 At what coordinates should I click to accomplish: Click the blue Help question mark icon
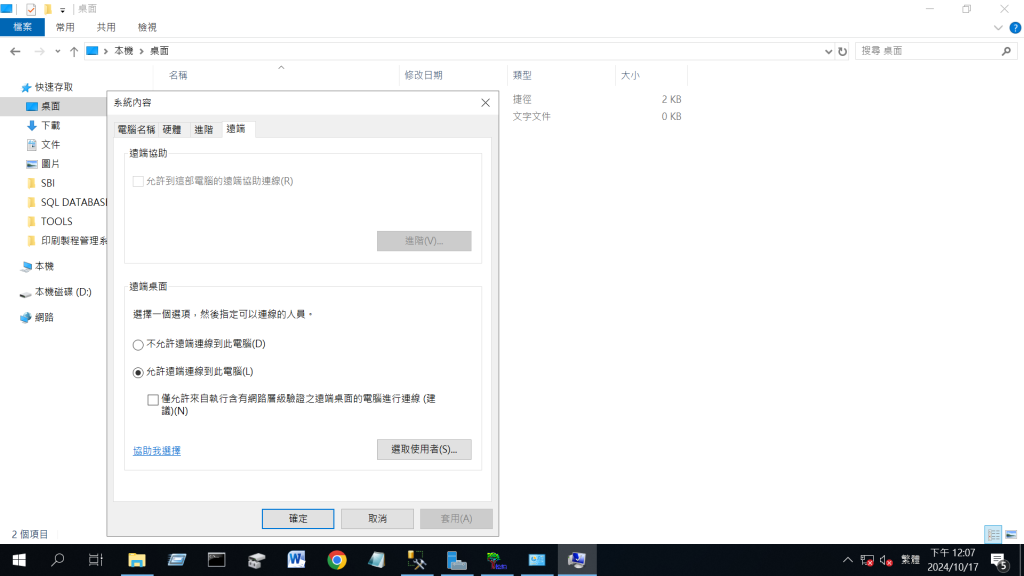click(1016, 28)
